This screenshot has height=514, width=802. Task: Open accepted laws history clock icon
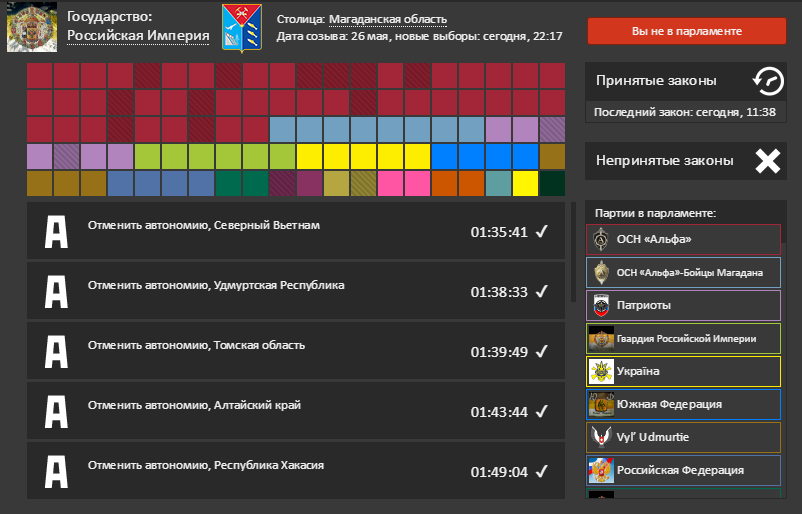pyautogui.click(x=767, y=80)
